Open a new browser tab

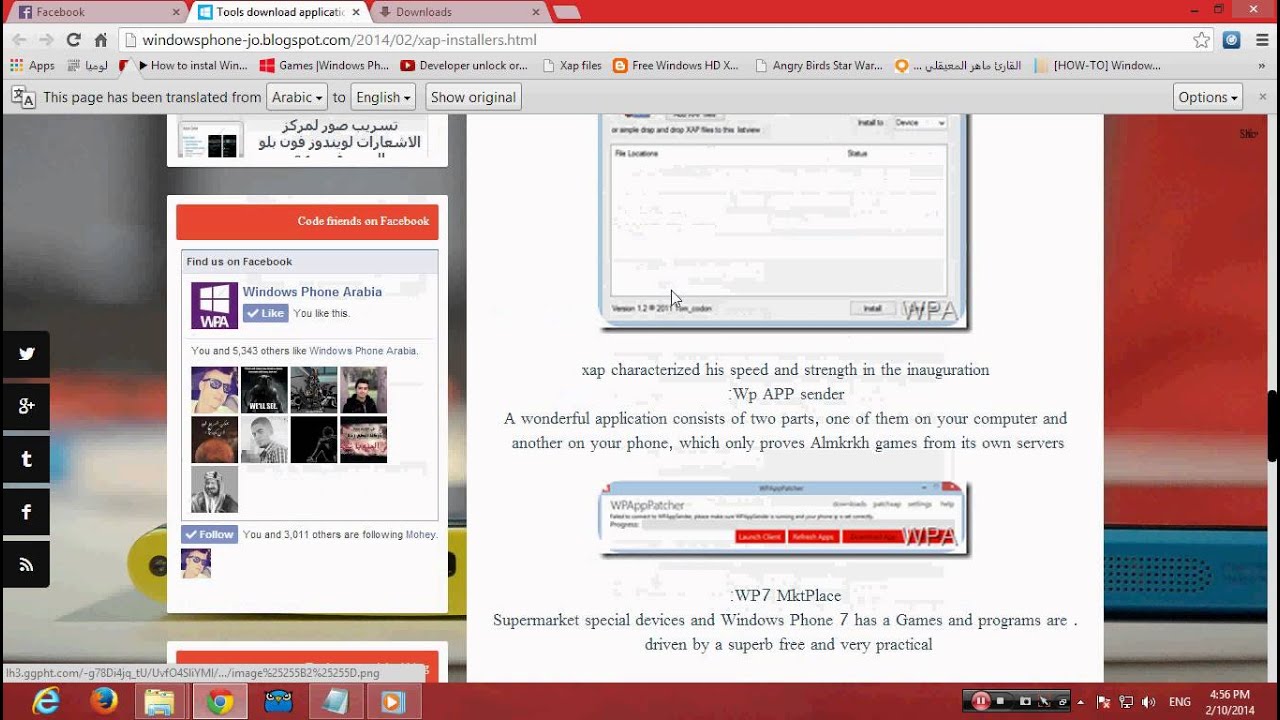567,12
